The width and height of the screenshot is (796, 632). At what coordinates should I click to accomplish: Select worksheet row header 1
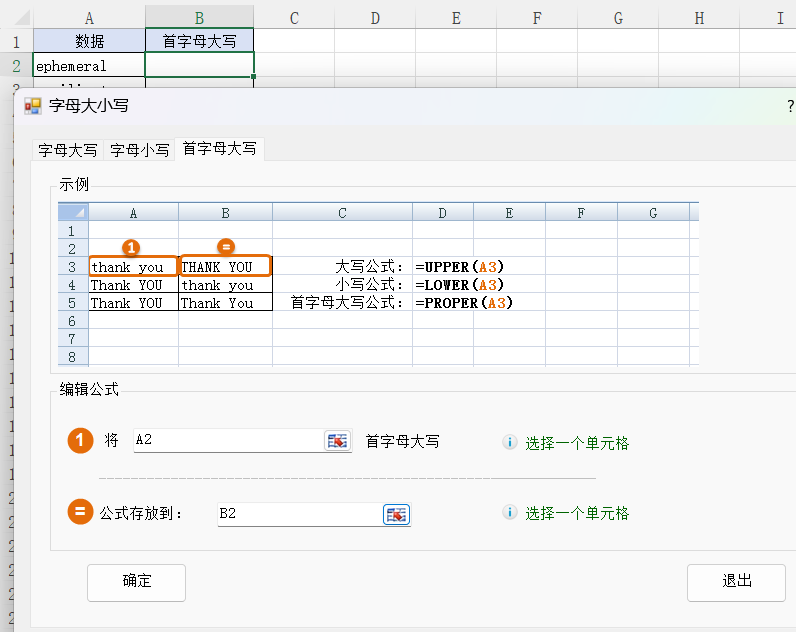tap(16, 41)
